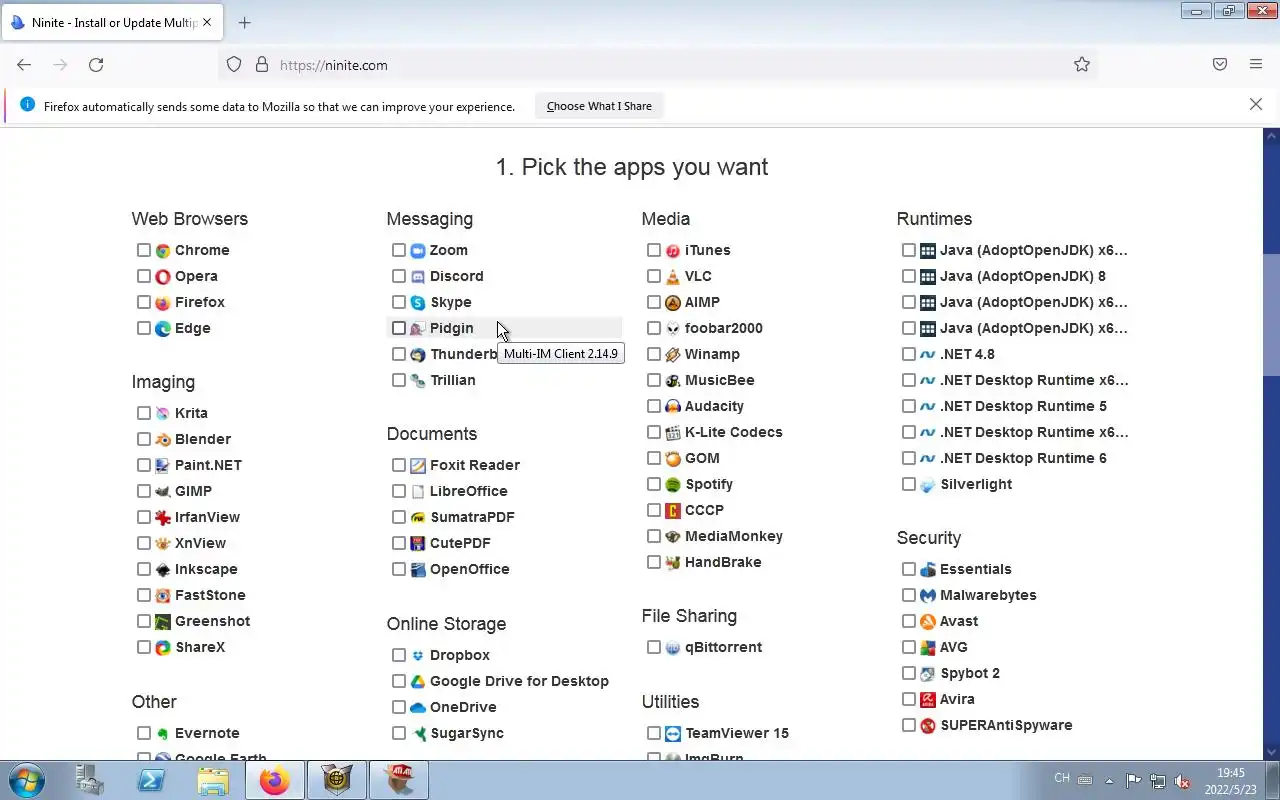Click the Audacity headphones icon
Screen dimensions: 1280x800
click(673, 406)
